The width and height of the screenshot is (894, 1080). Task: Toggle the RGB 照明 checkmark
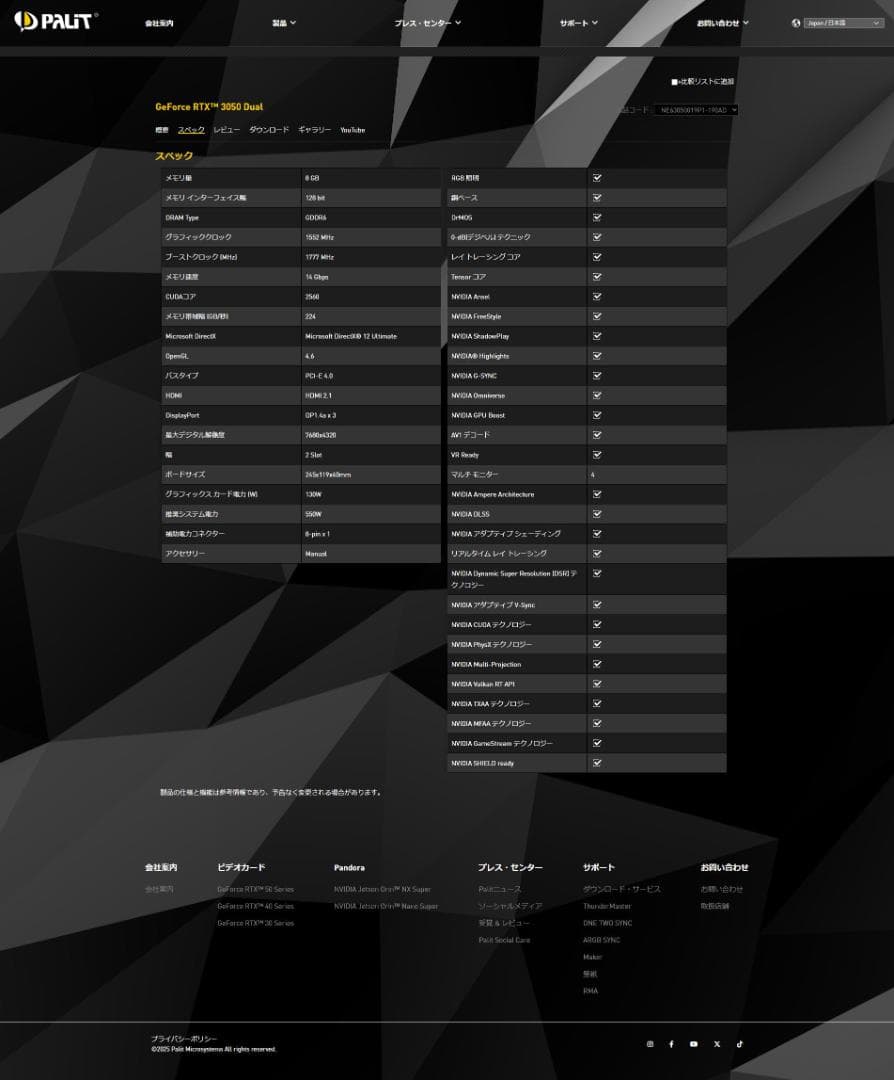click(597, 178)
